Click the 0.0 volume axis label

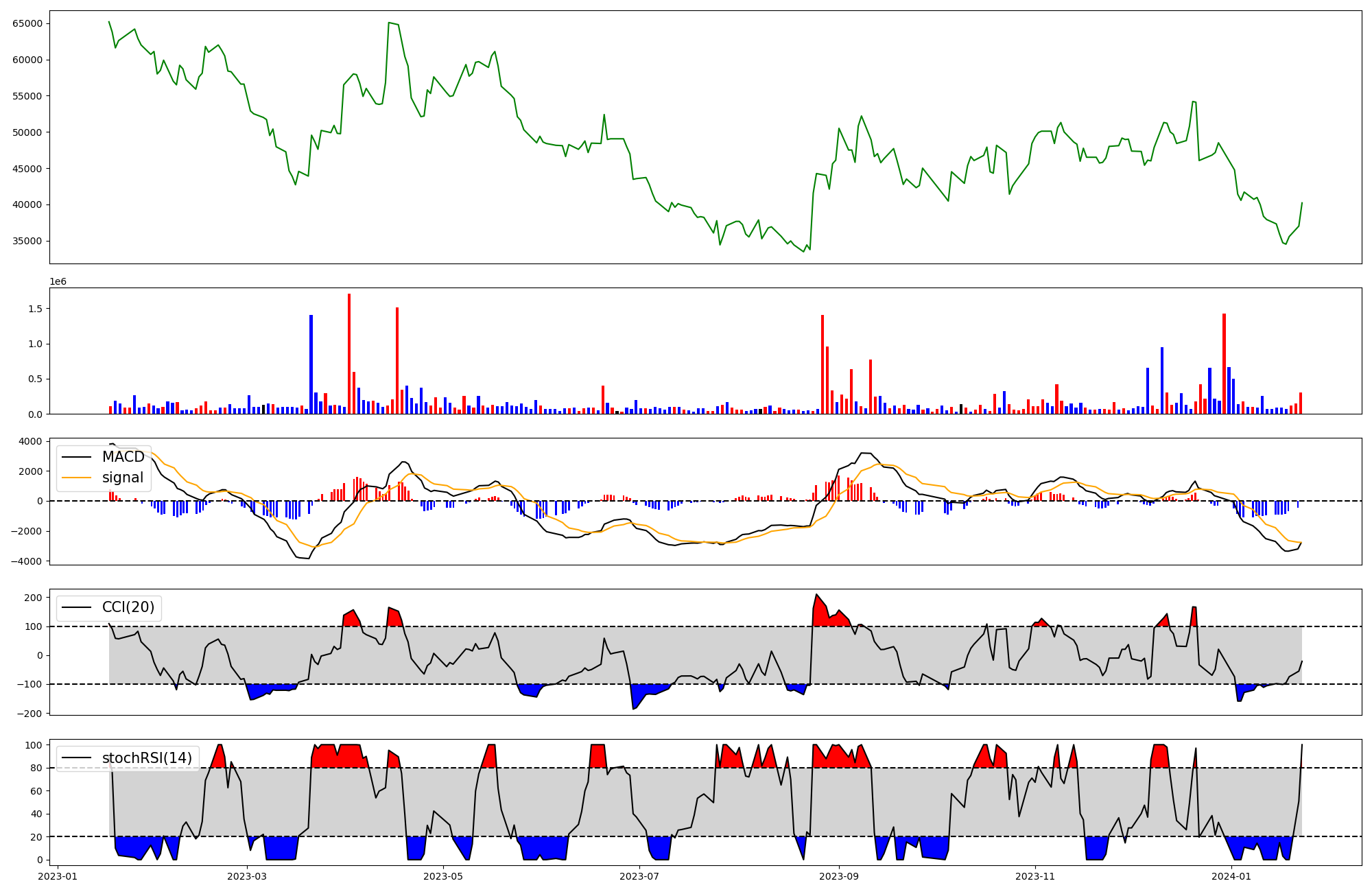[35, 414]
